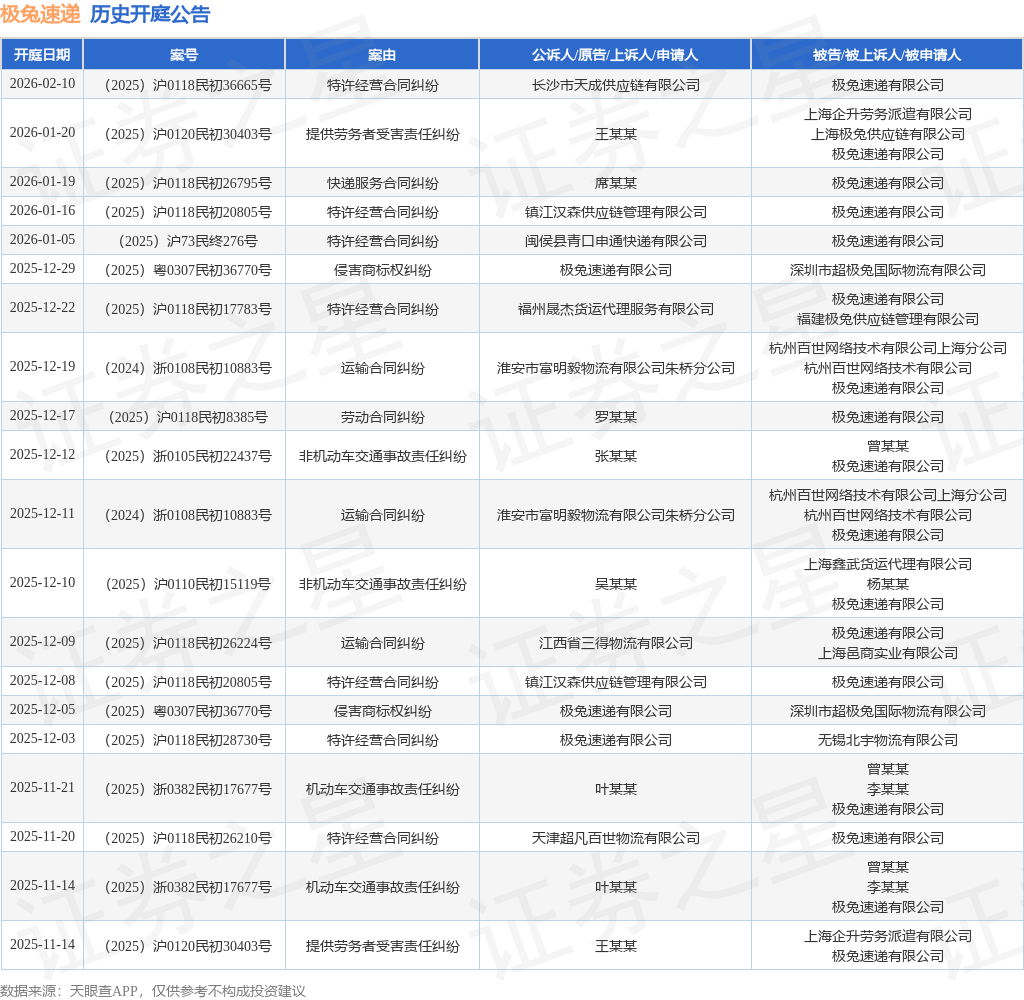Viewport: 1024px width, 1000px height.
Task: Click plaintiff 江西省三得物流有限公司
Action: [615, 643]
